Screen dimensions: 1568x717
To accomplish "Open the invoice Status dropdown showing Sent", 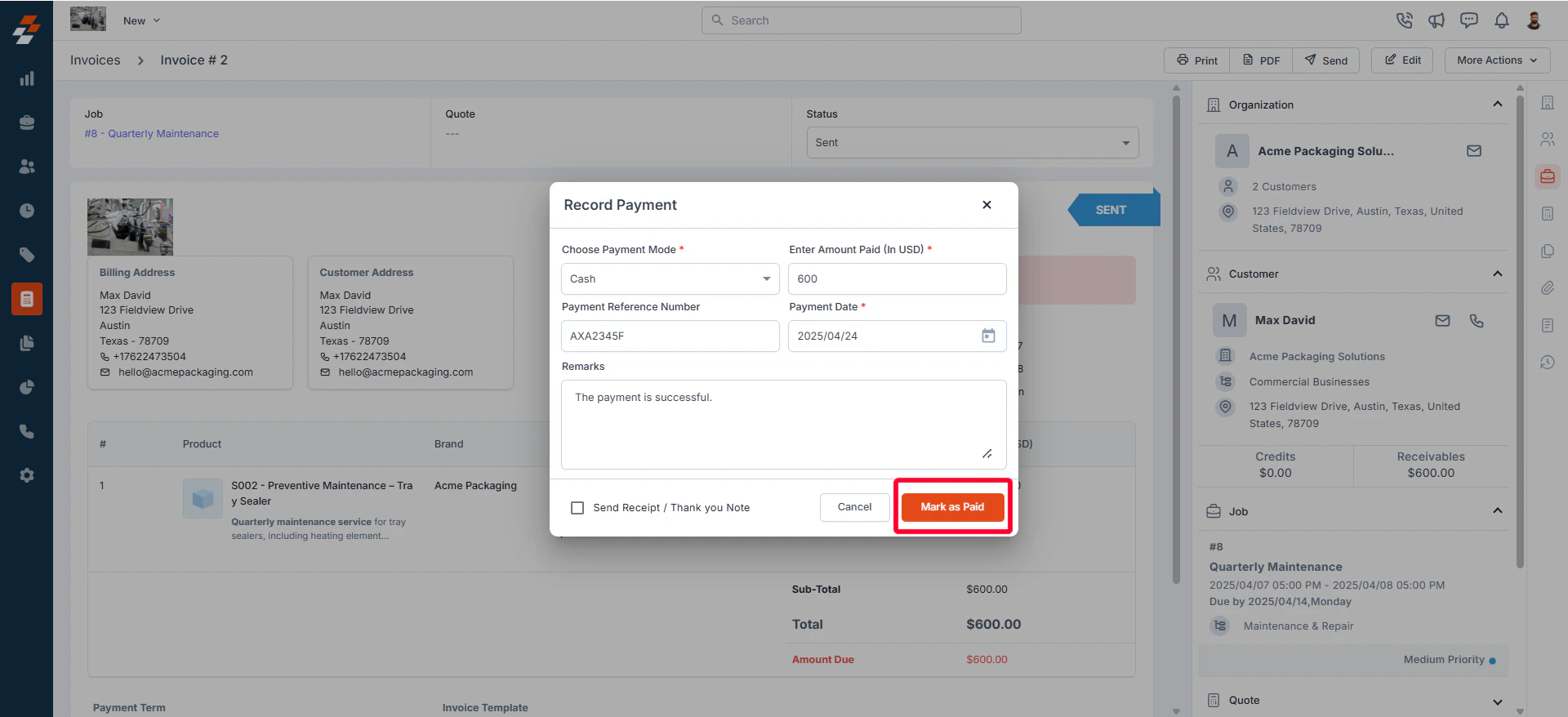I will click(972, 142).
